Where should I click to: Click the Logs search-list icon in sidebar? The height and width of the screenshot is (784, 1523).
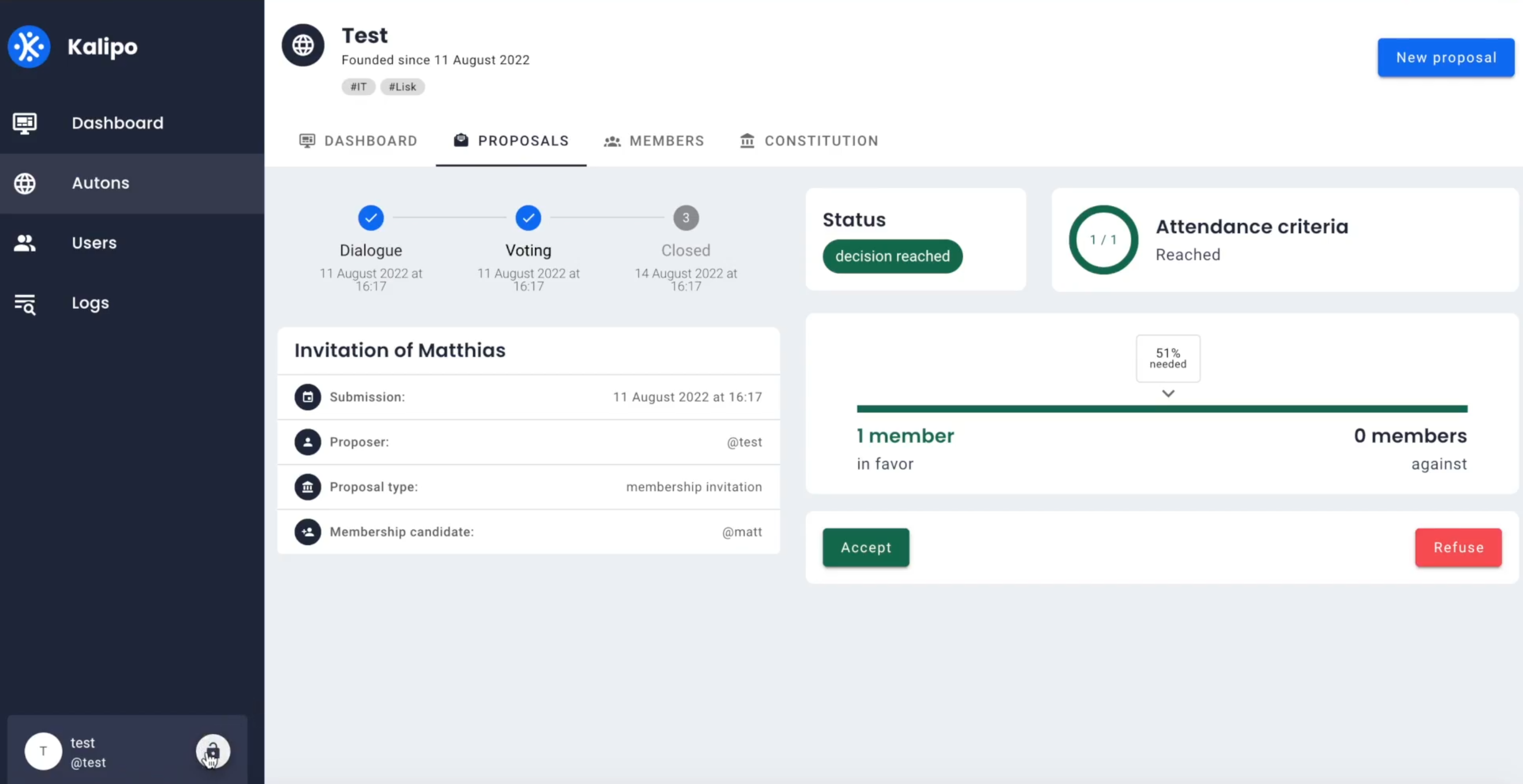[x=25, y=304]
